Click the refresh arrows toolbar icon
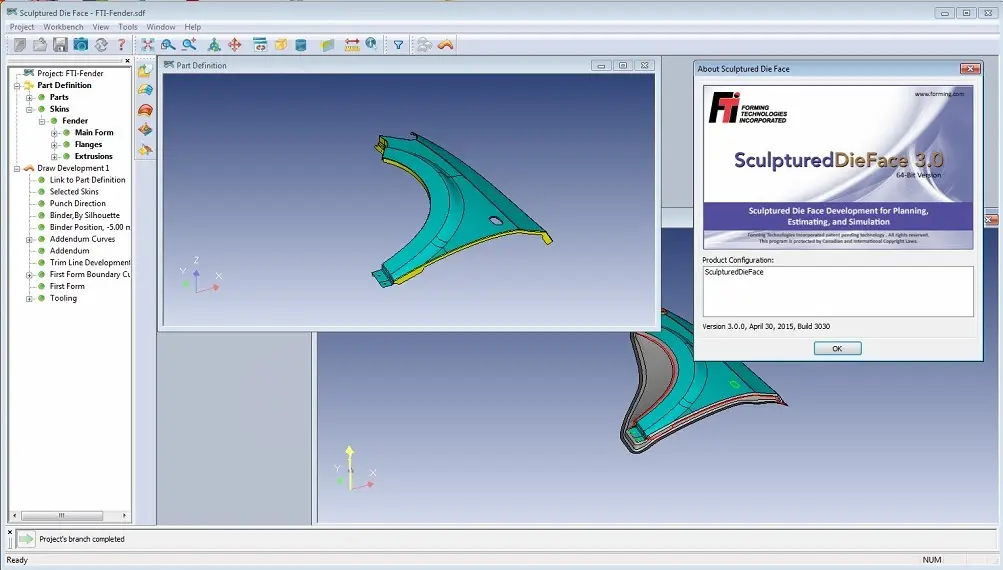 101,45
